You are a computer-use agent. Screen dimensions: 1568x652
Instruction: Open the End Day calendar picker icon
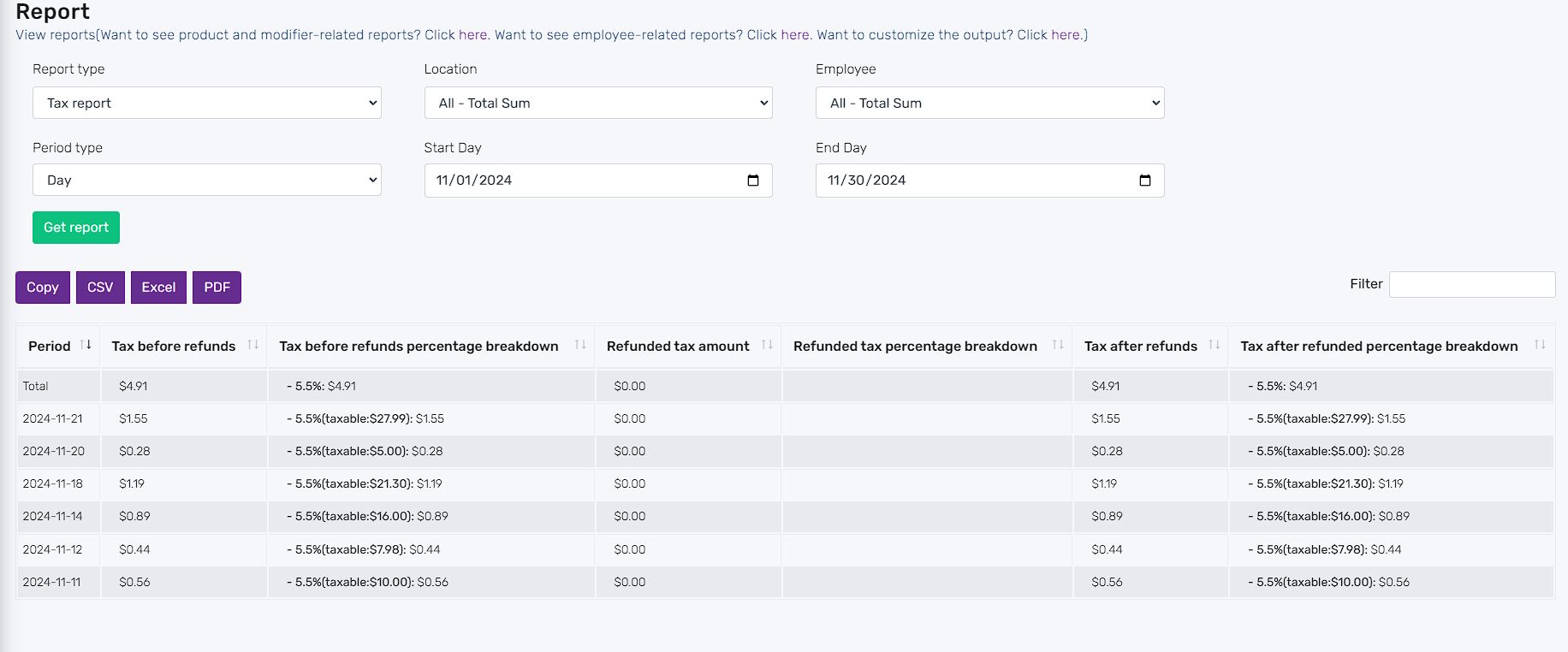click(1145, 181)
